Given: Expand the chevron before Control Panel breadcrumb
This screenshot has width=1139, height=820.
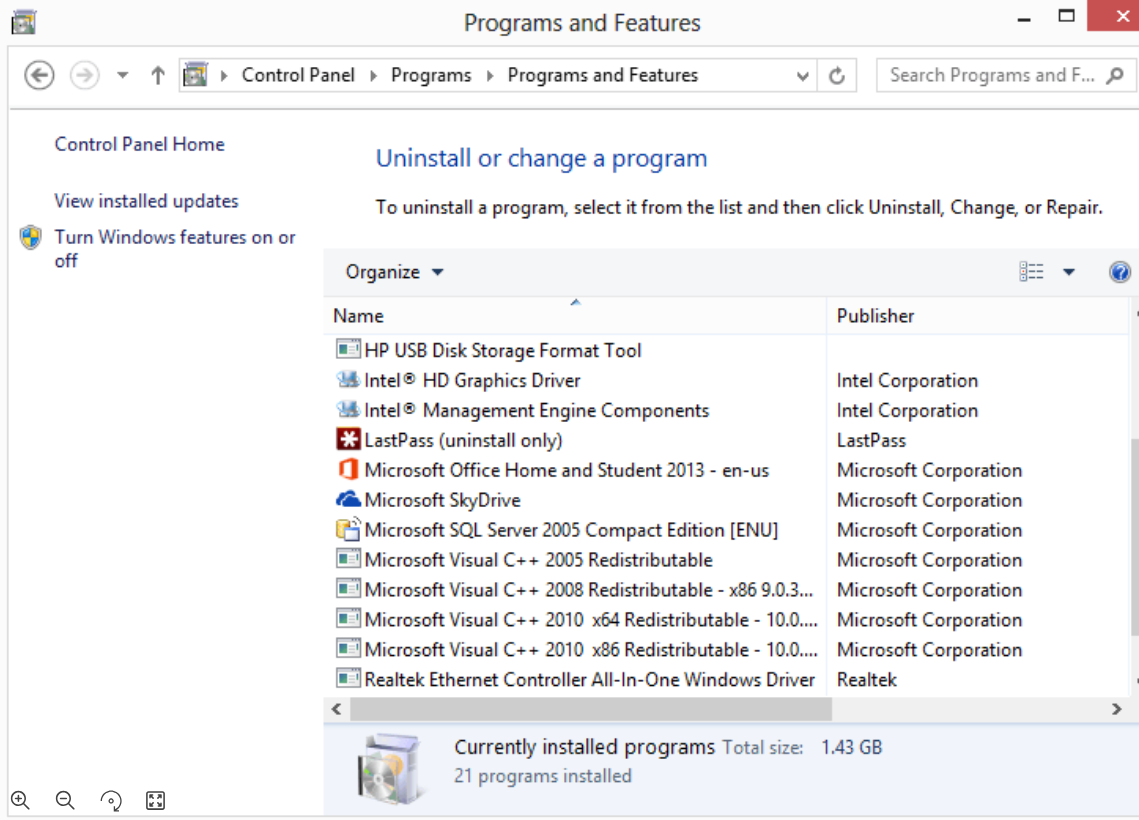Looking at the screenshot, I should (224, 76).
